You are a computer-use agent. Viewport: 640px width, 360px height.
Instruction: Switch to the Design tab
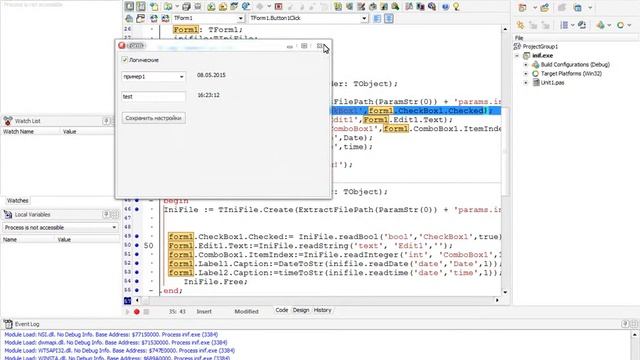pyautogui.click(x=301, y=310)
